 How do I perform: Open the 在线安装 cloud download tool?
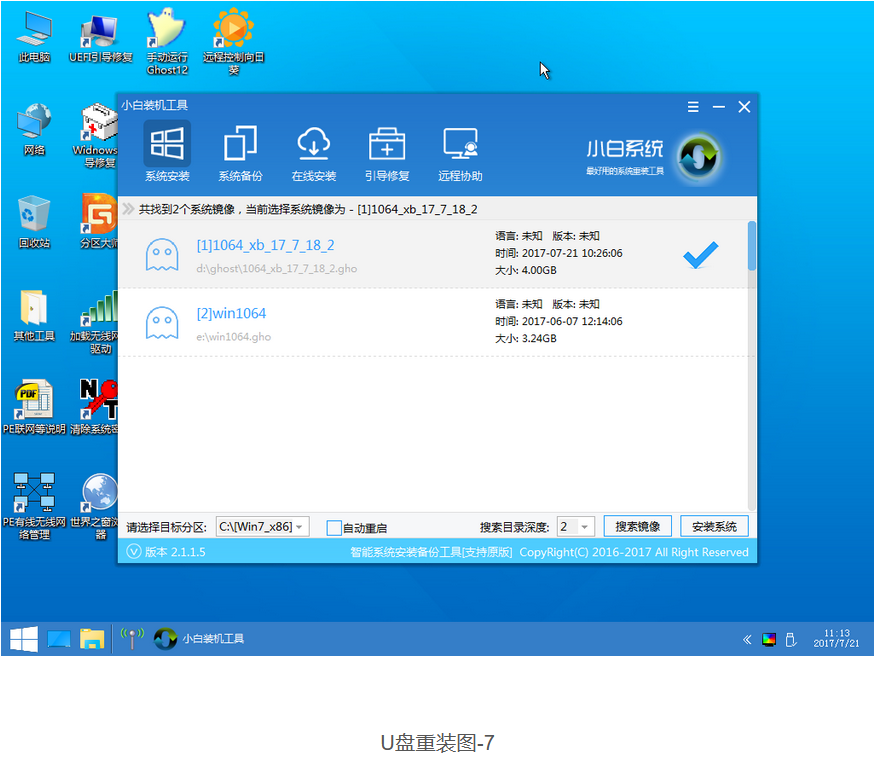[x=314, y=144]
